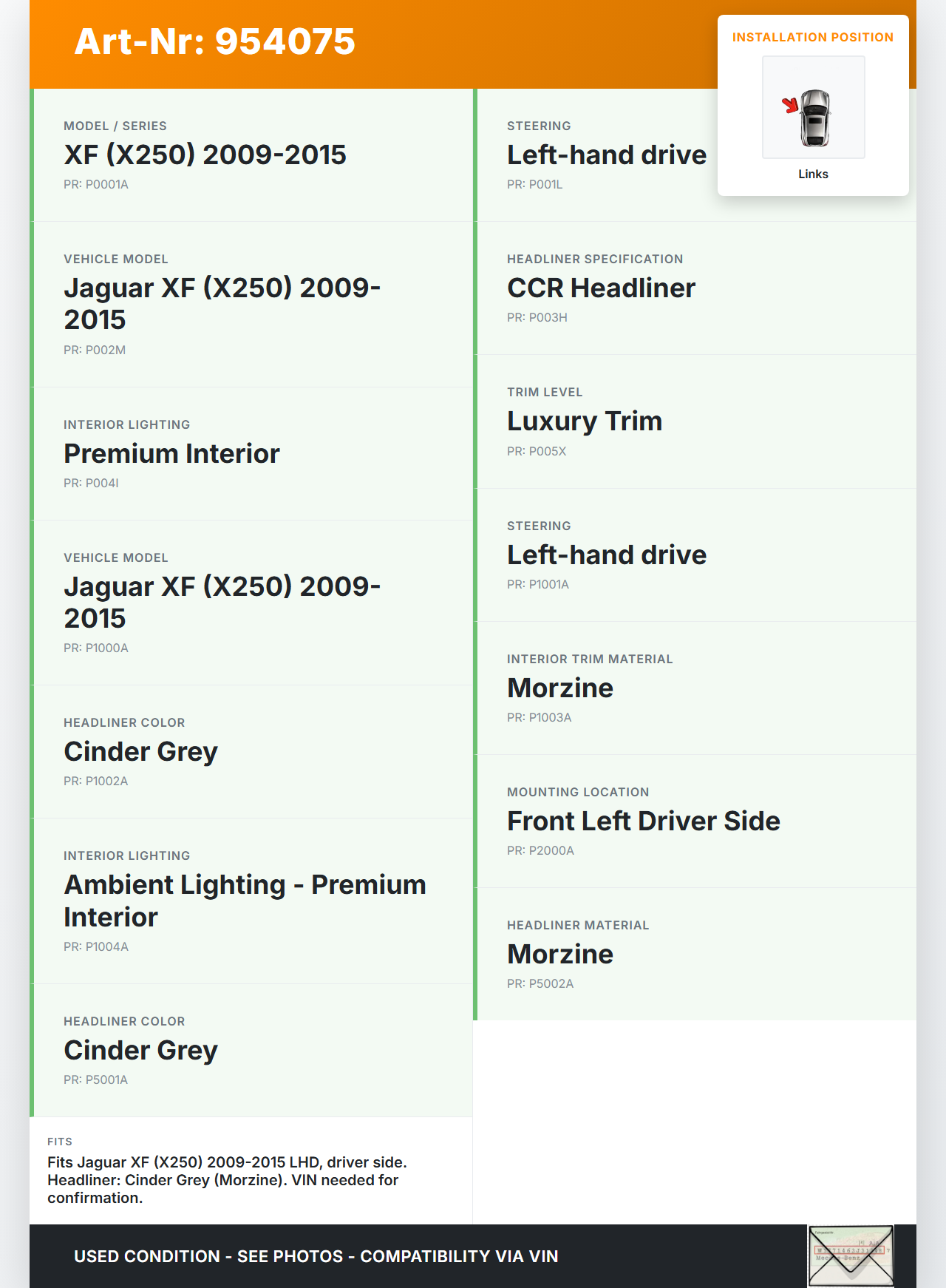946x1288 pixels.
Task: Click Morzine under Interior Trim Material
Action: point(559,688)
